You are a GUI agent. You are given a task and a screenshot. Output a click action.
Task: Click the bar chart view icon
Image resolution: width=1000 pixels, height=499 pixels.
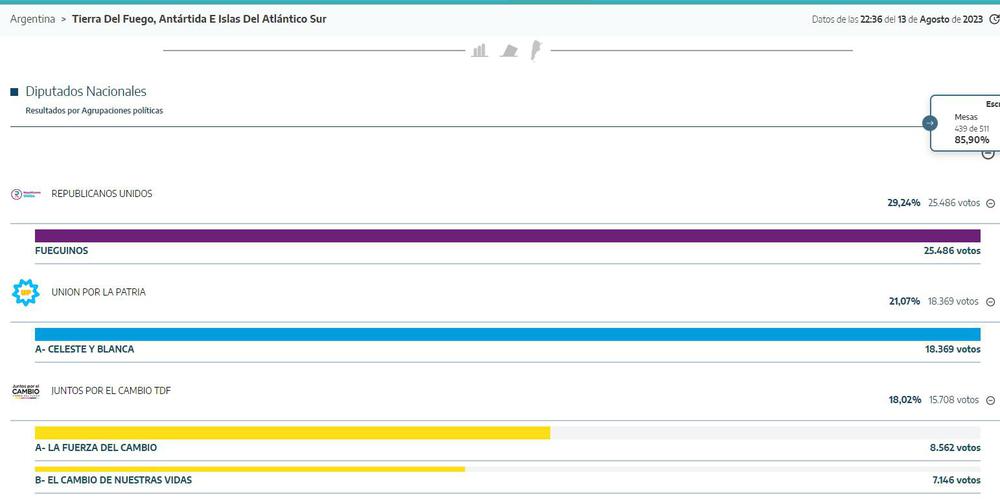(x=480, y=50)
